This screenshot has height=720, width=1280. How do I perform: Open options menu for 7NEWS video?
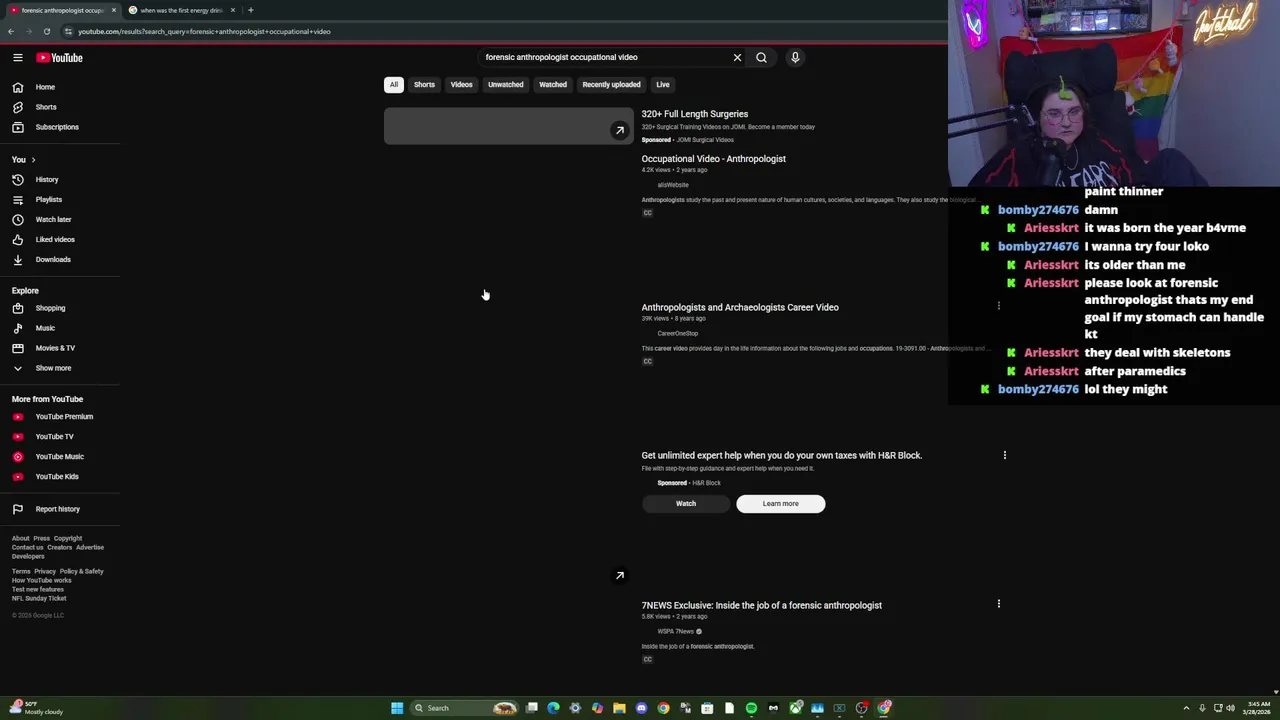(998, 604)
